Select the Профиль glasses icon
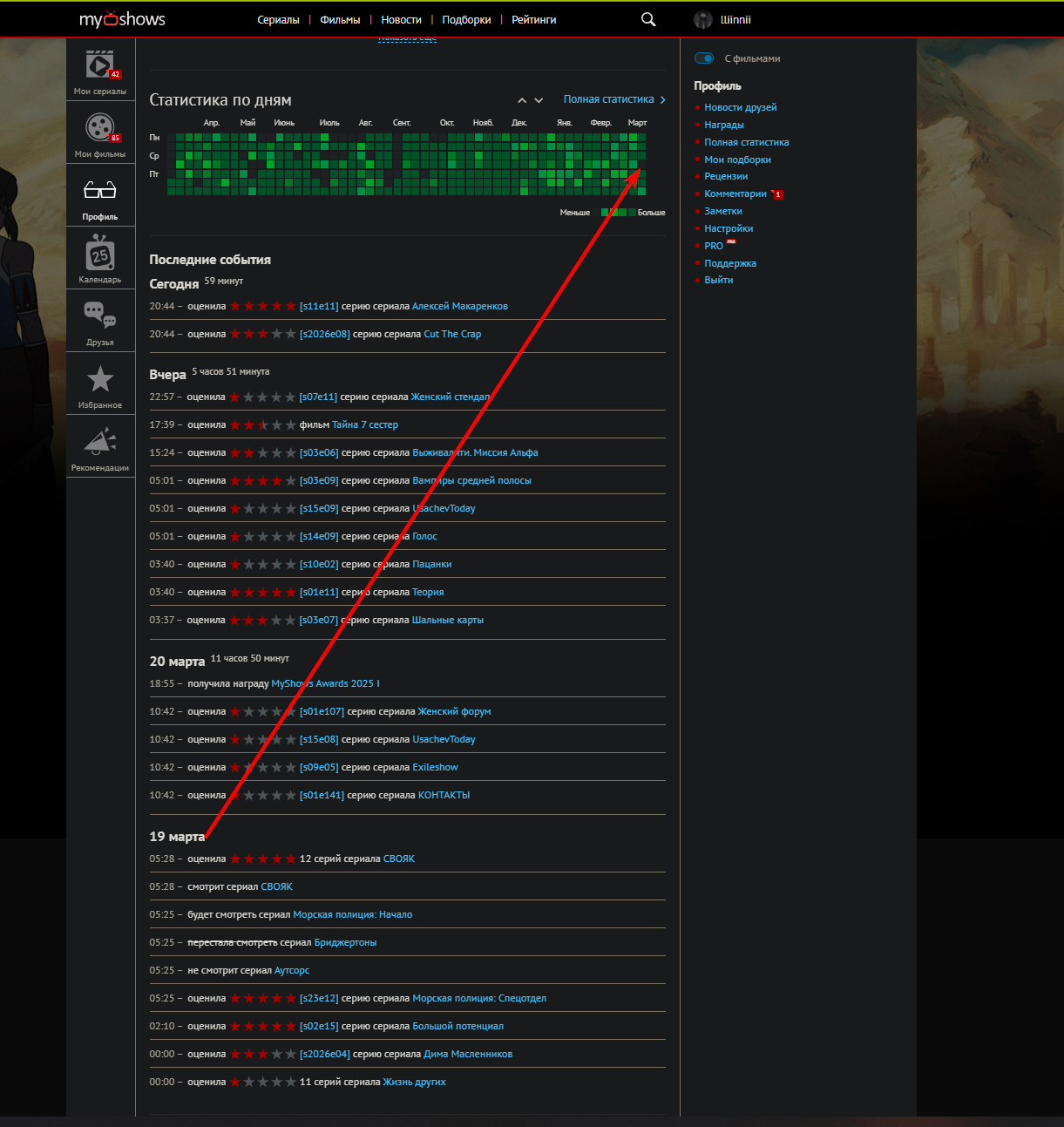1064x1127 pixels. pos(100,190)
